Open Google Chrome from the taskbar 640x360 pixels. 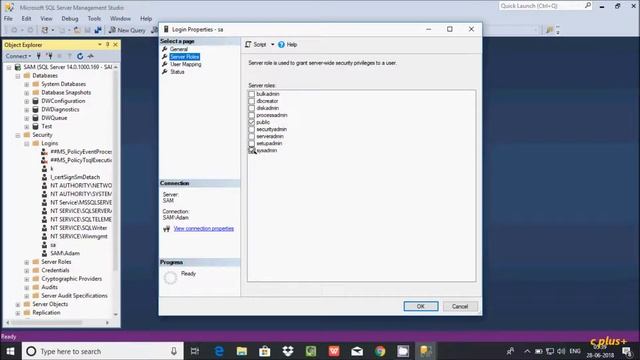(x=380, y=351)
